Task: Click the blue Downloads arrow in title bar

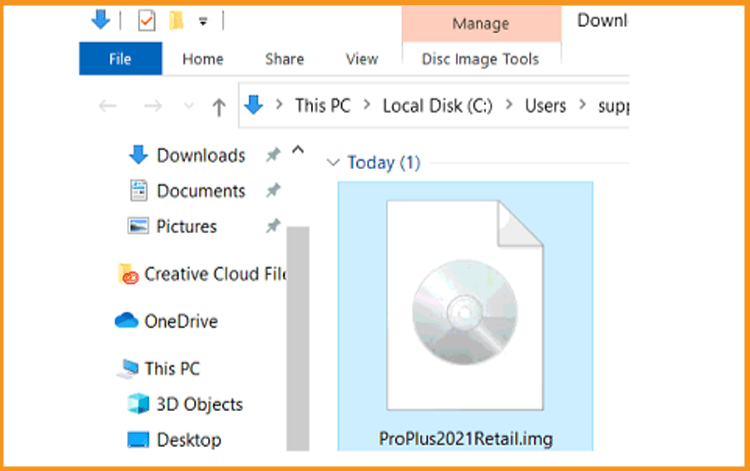Action: click(100, 20)
